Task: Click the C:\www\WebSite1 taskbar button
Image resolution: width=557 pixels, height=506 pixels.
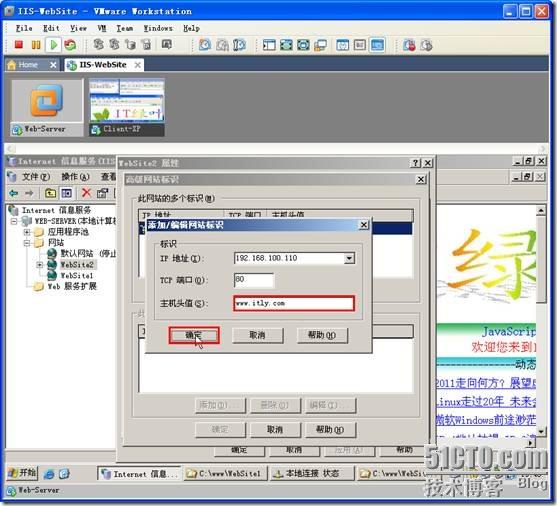Action: click(x=225, y=474)
